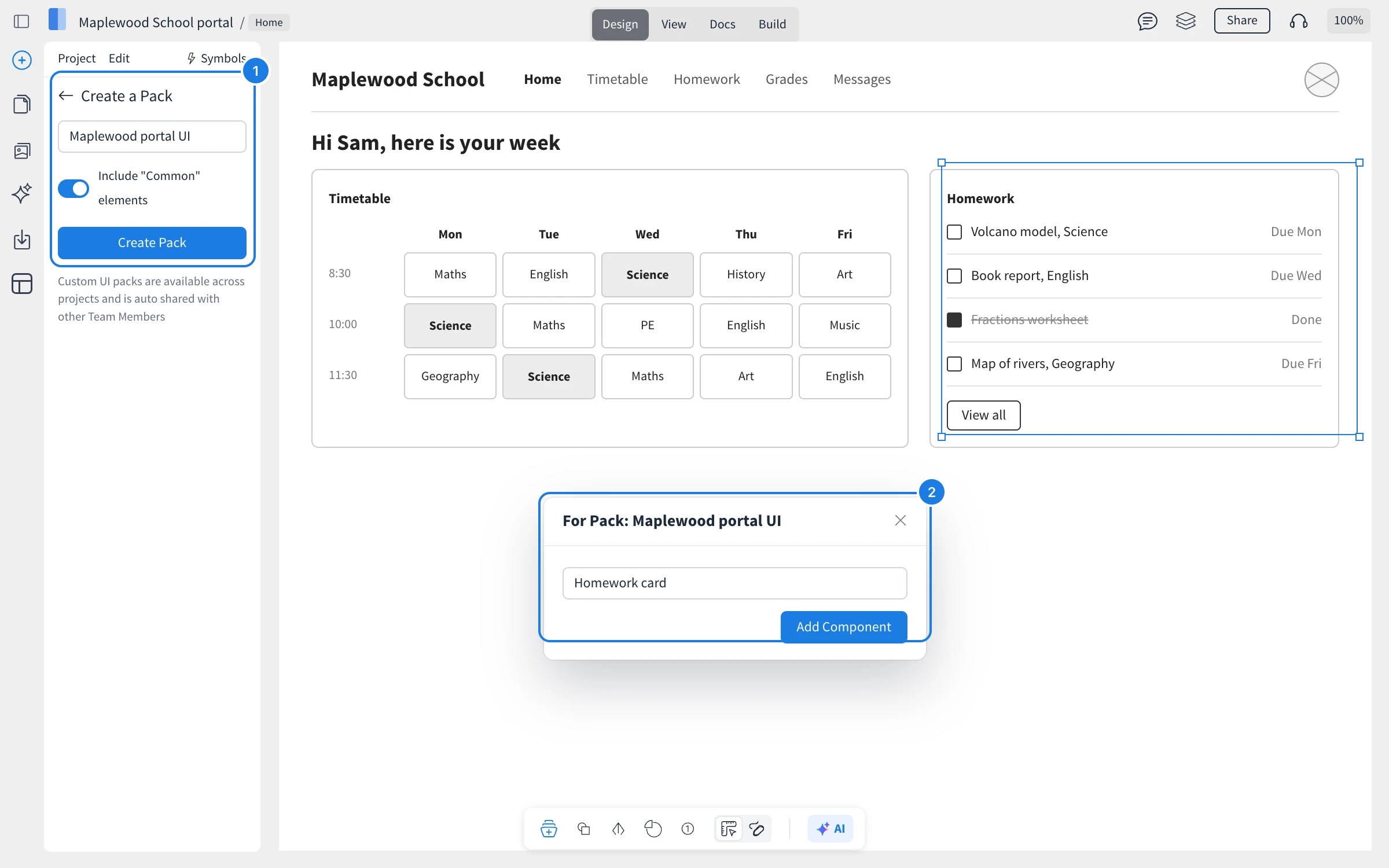Image resolution: width=1389 pixels, height=868 pixels.
Task: Click the layers stack icon in top bar
Action: tap(1186, 21)
